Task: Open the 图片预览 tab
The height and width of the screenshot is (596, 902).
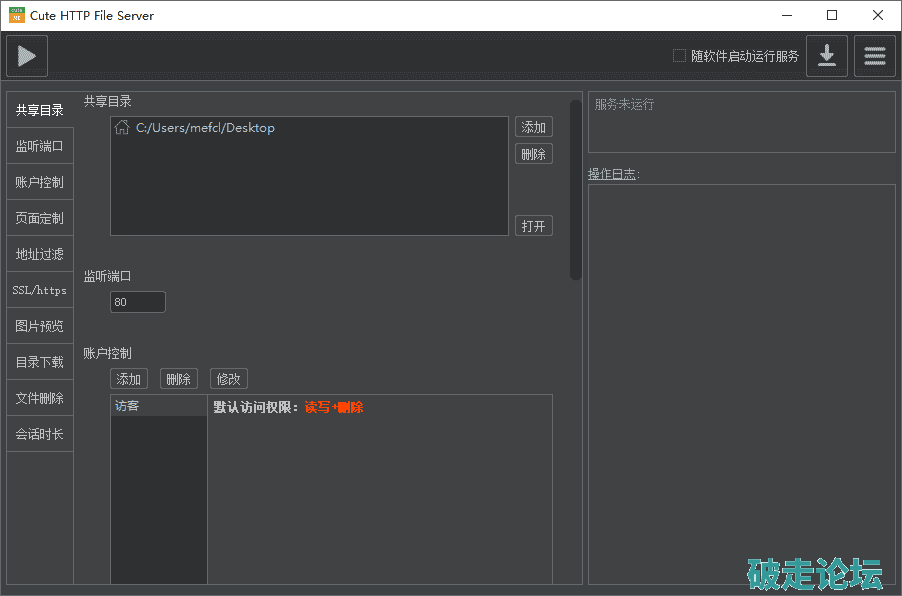Action: click(40, 326)
